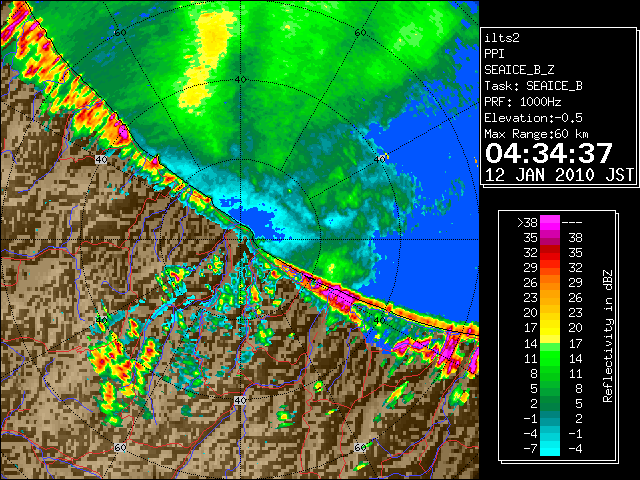
Task: Click the yellow 17 dBZ legend swatch
Action: [x=550, y=328]
